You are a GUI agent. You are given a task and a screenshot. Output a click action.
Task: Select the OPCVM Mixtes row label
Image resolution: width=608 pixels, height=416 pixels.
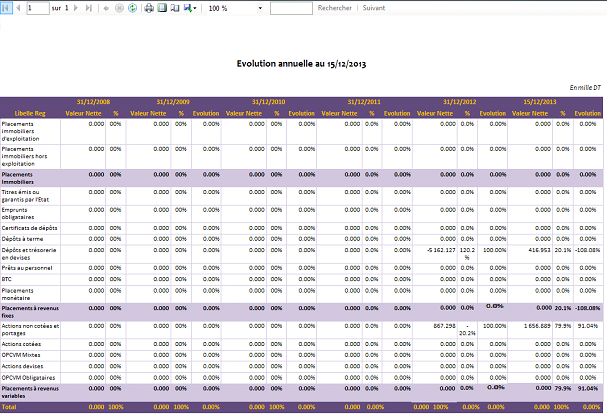point(21,355)
